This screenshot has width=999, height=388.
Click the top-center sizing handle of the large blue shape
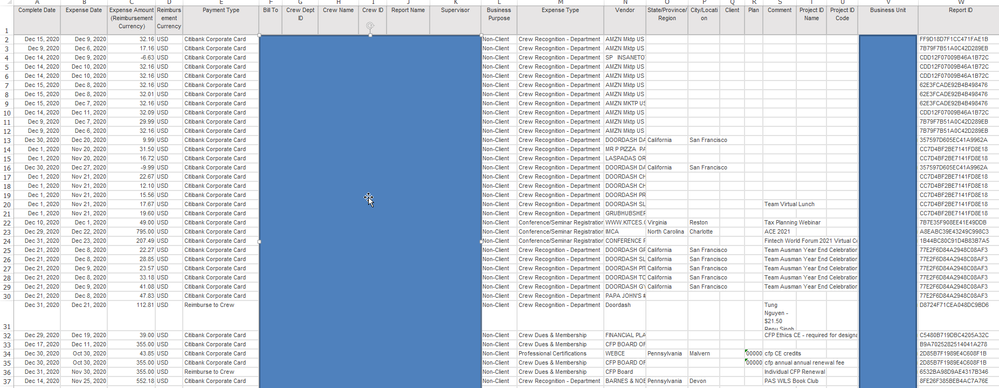[370, 36]
